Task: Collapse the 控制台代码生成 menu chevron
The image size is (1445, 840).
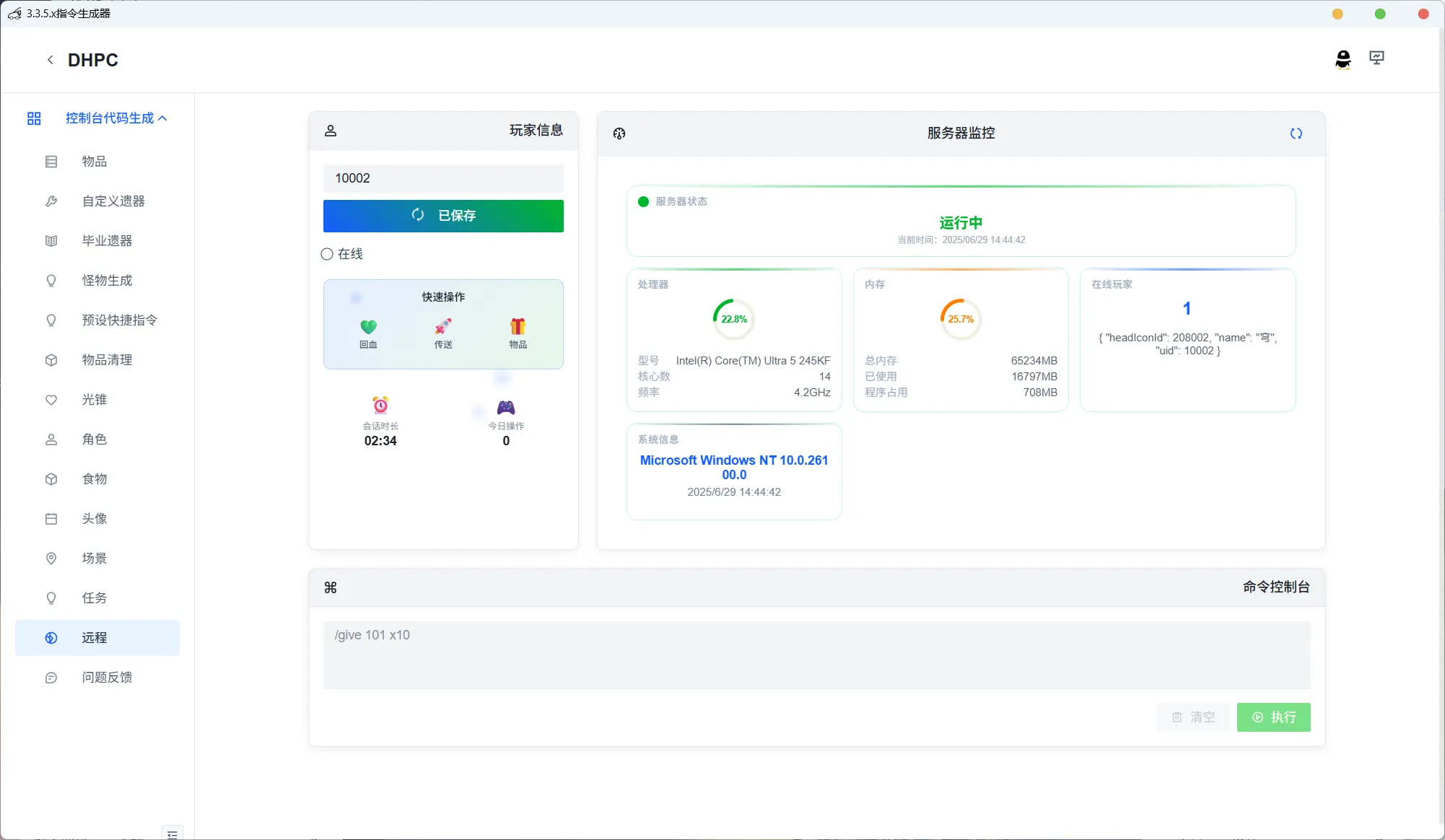Action: tap(162, 118)
